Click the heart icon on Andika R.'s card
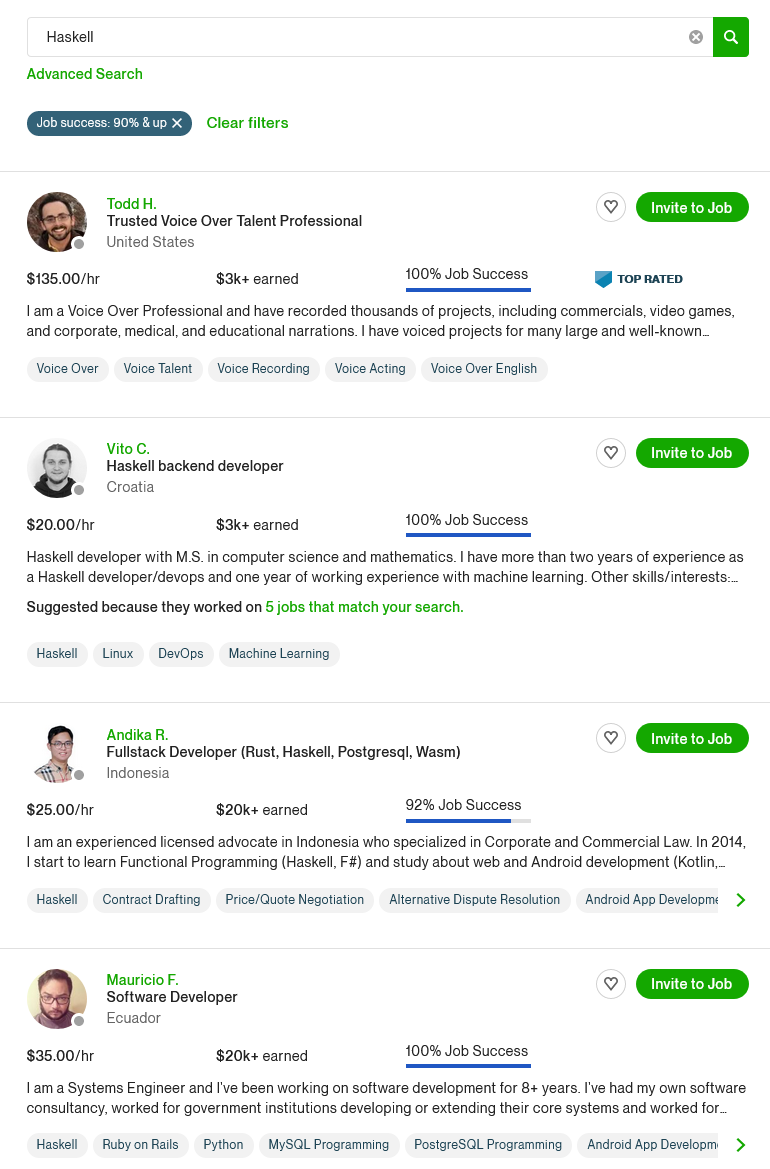This screenshot has width=770, height=1169. [x=611, y=738]
